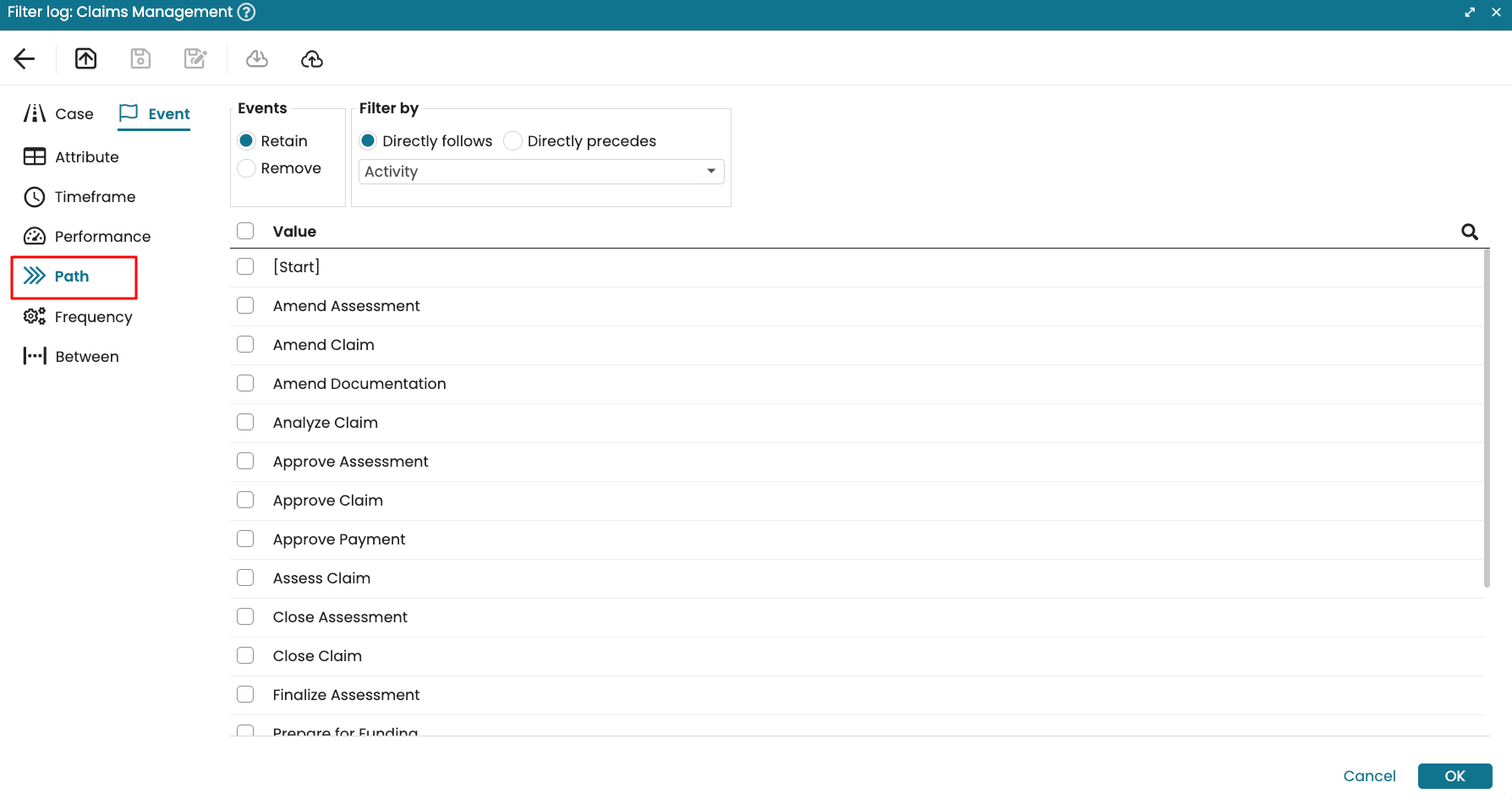Click the search magnifier in Value header

(1470, 232)
